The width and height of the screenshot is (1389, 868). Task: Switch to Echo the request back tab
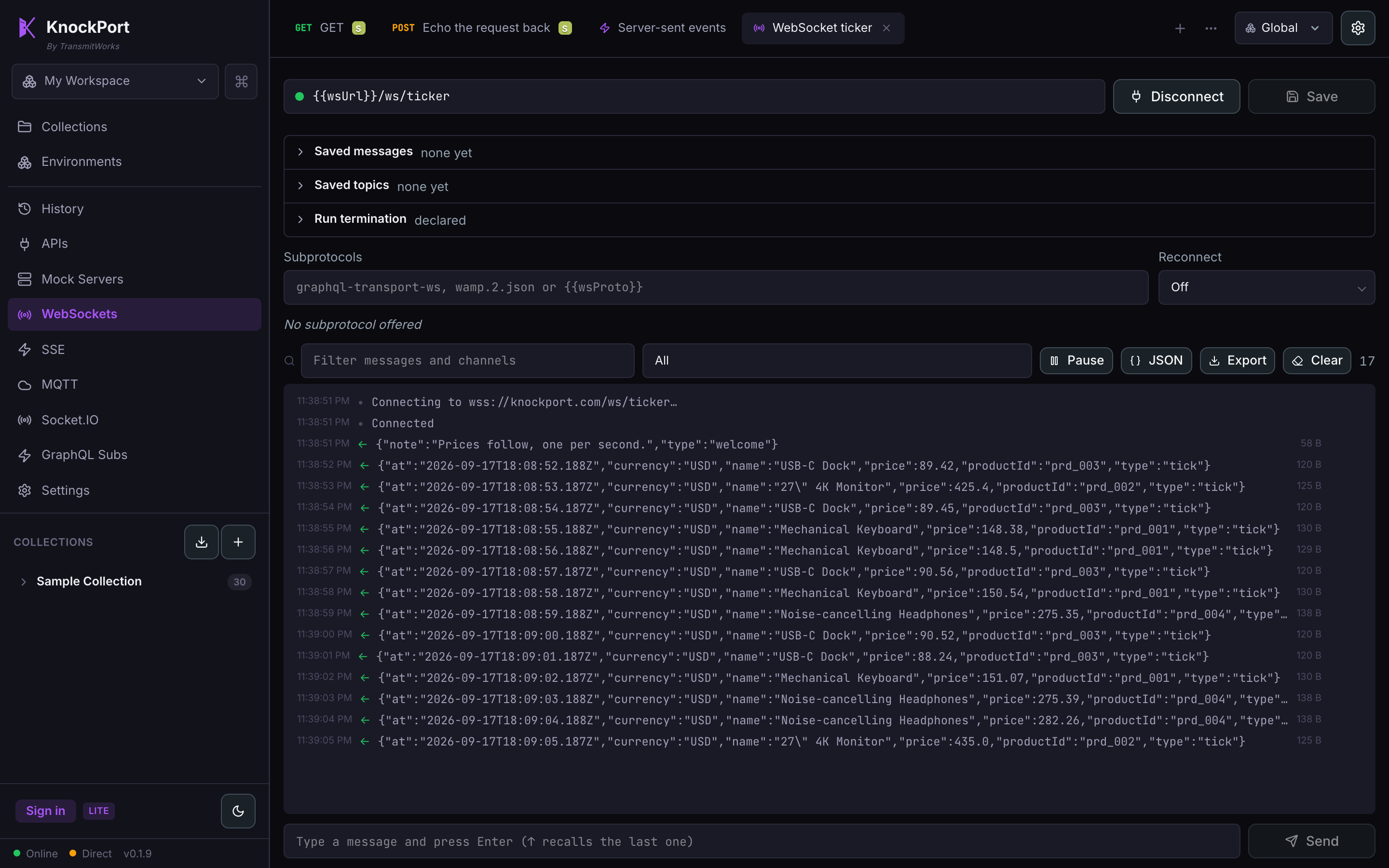(481, 28)
